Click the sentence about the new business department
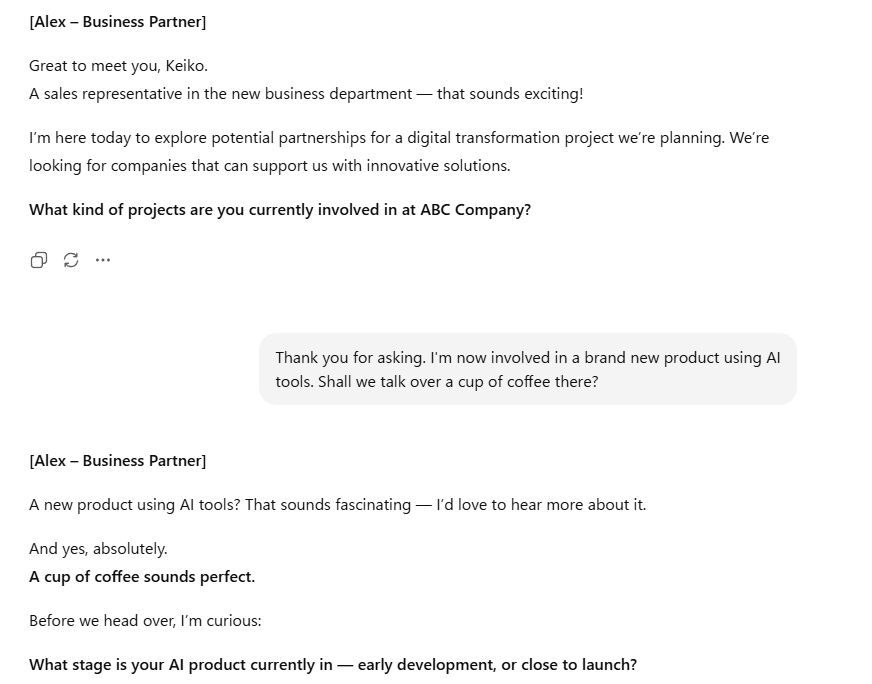 [306, 94]
